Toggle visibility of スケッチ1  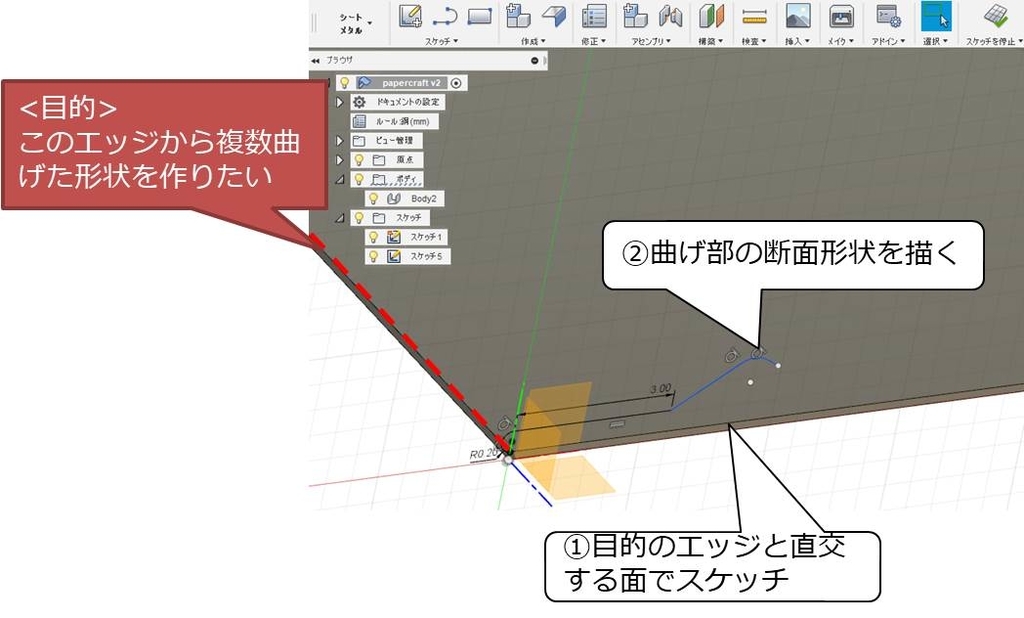373,238
